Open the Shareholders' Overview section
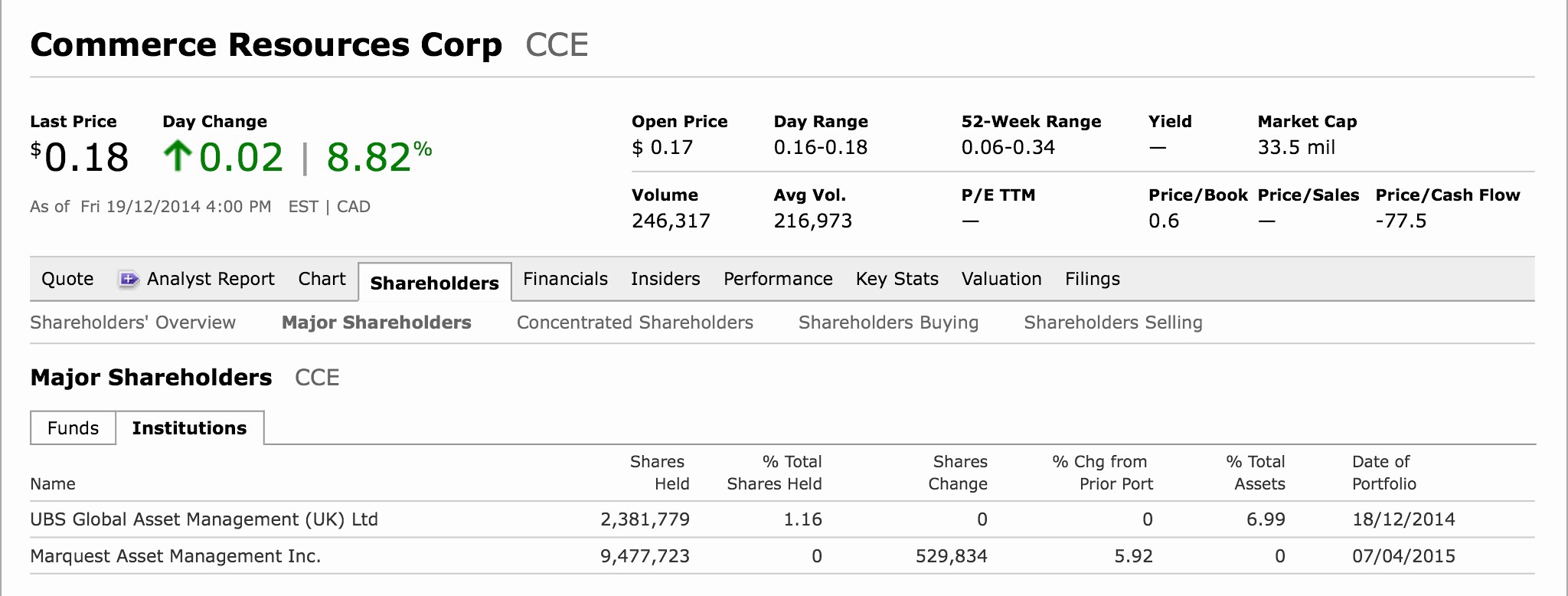 point(132,323)
